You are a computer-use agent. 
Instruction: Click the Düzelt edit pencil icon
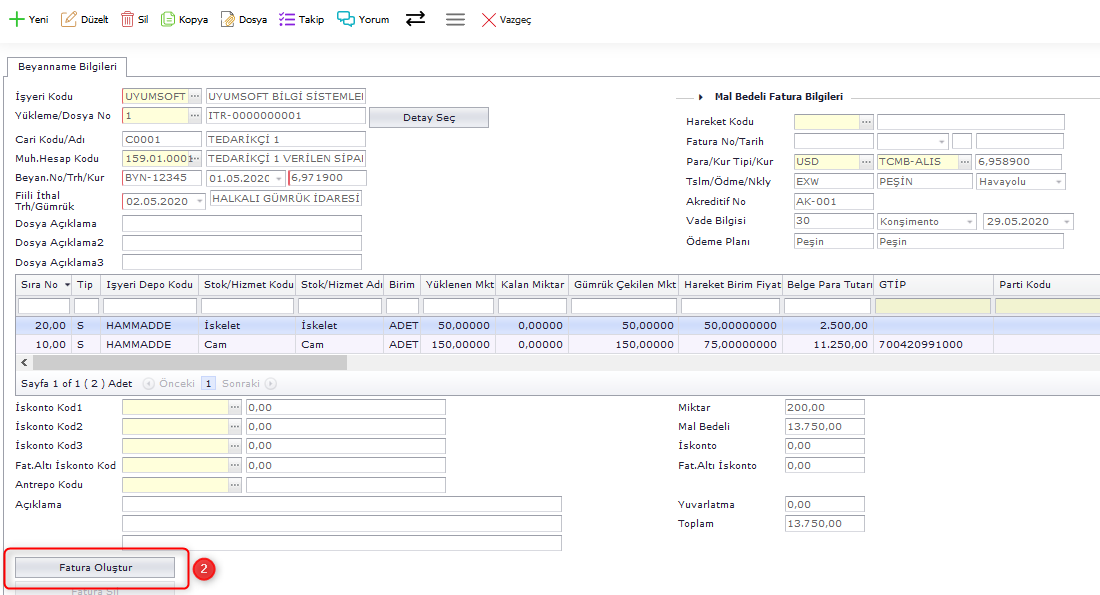pos(69,19)
